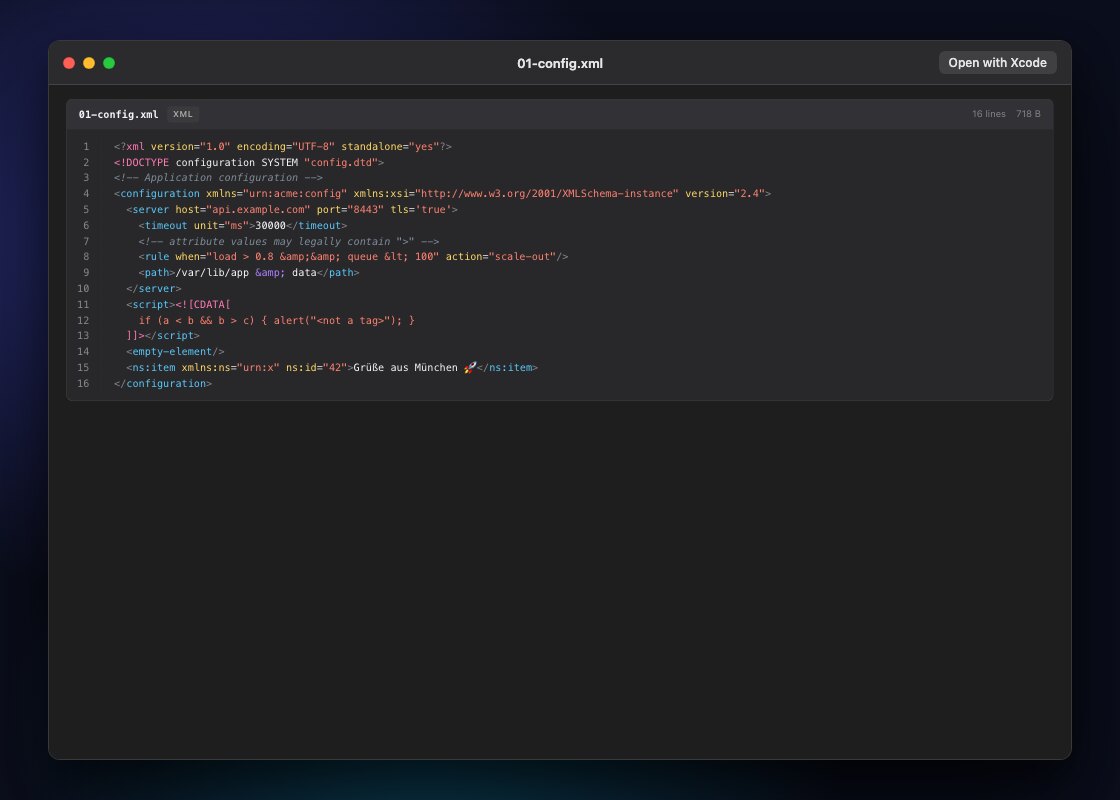Click the /var/lib/app path text
Viewport: 1120px width, 800px height.
point(212,273)
